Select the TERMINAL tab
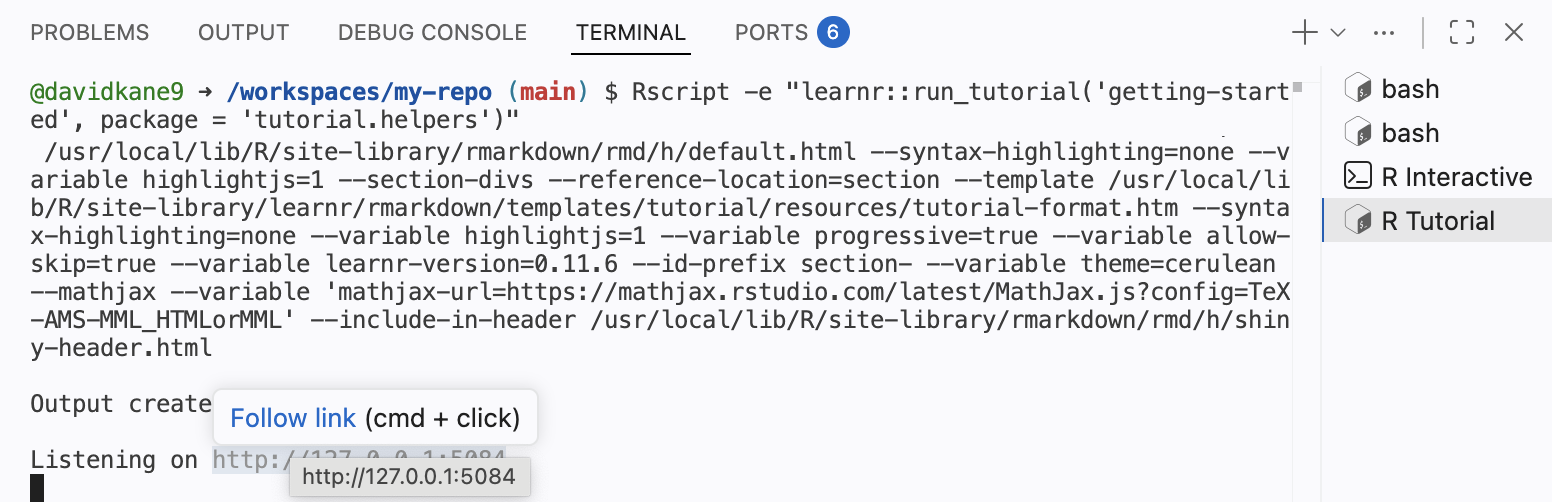 pyautogui.click(x=631, y=33)
